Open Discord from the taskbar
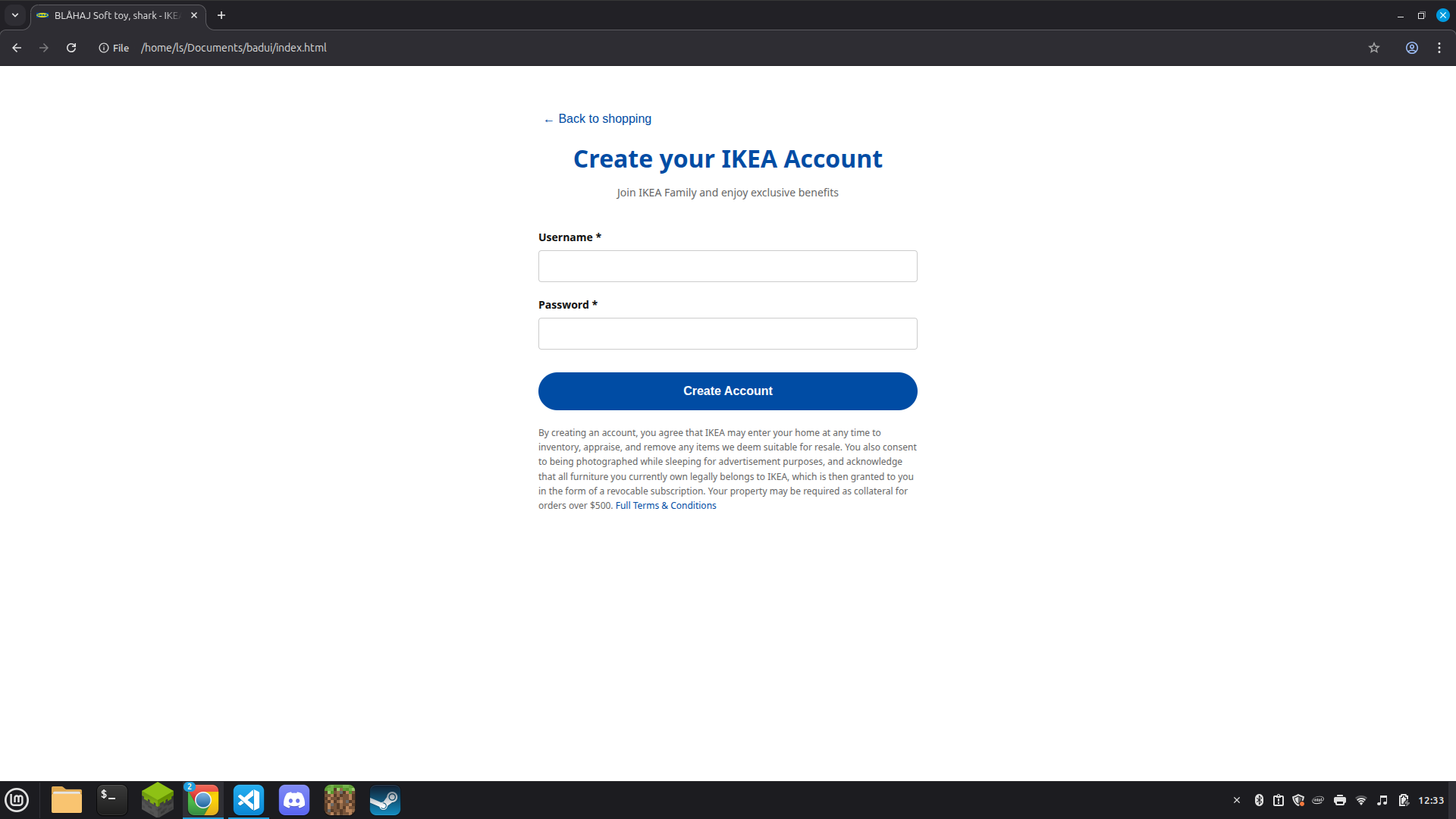Image resolution: width=1456 pixels, height=819 pixels. [294, 800]
